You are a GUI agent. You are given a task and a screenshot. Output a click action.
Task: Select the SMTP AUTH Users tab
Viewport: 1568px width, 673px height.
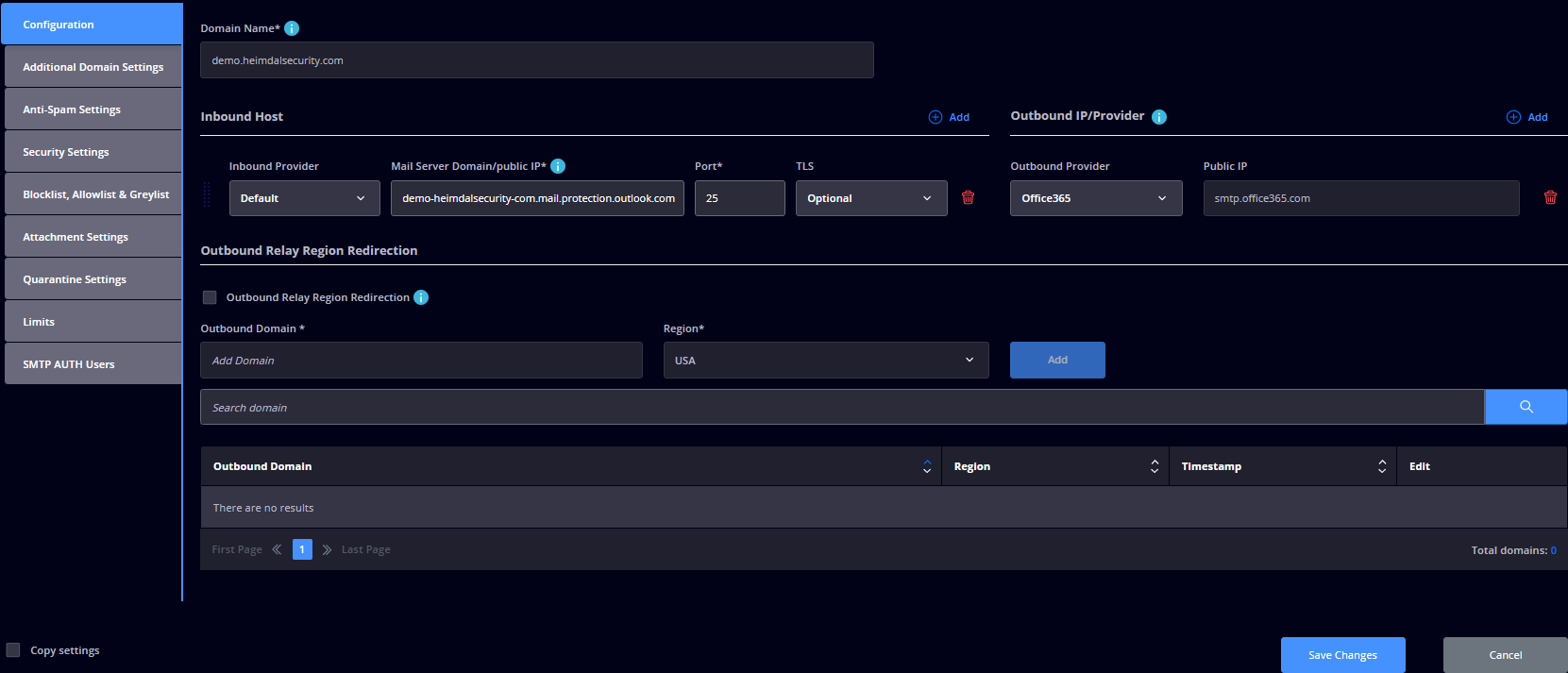93,364
